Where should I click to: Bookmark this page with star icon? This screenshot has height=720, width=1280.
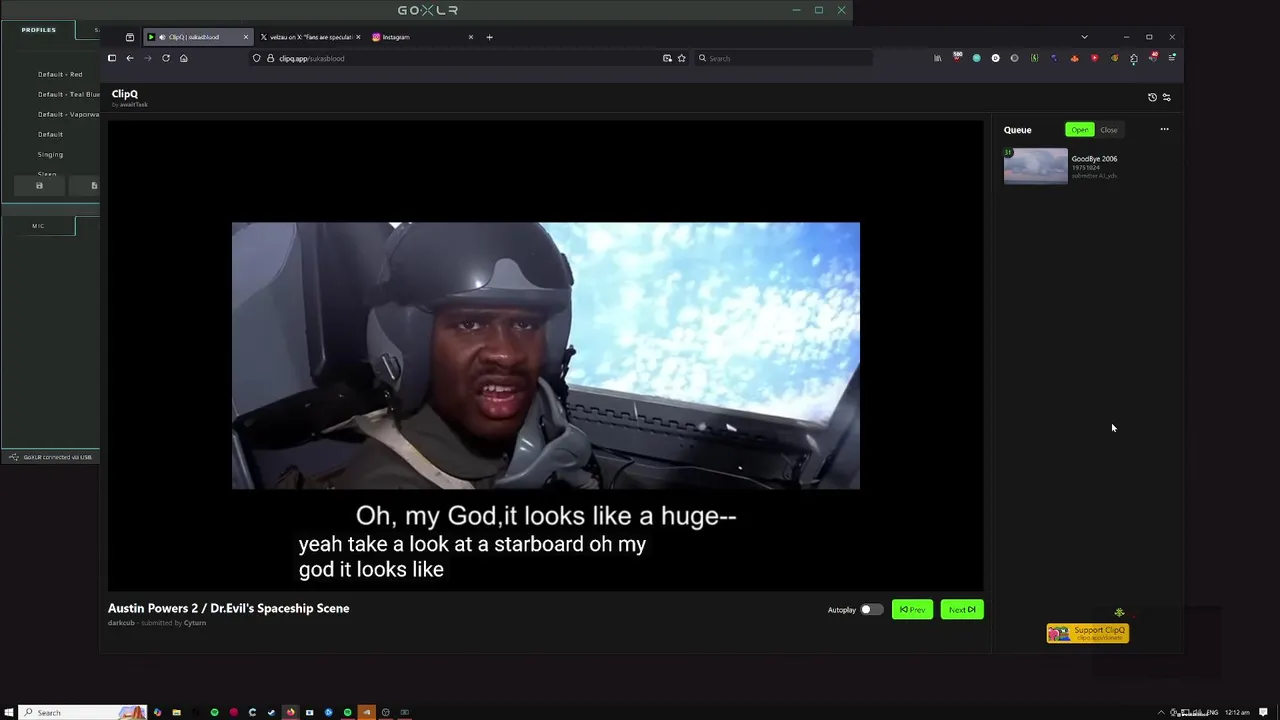tap(682, 58)
